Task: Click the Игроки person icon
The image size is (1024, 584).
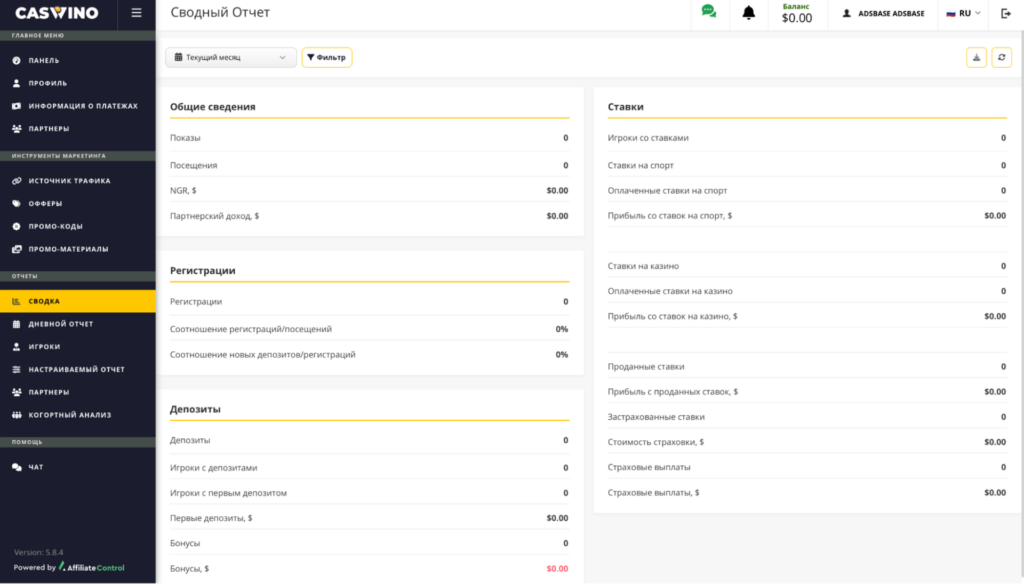Action: tap(16, 347)
